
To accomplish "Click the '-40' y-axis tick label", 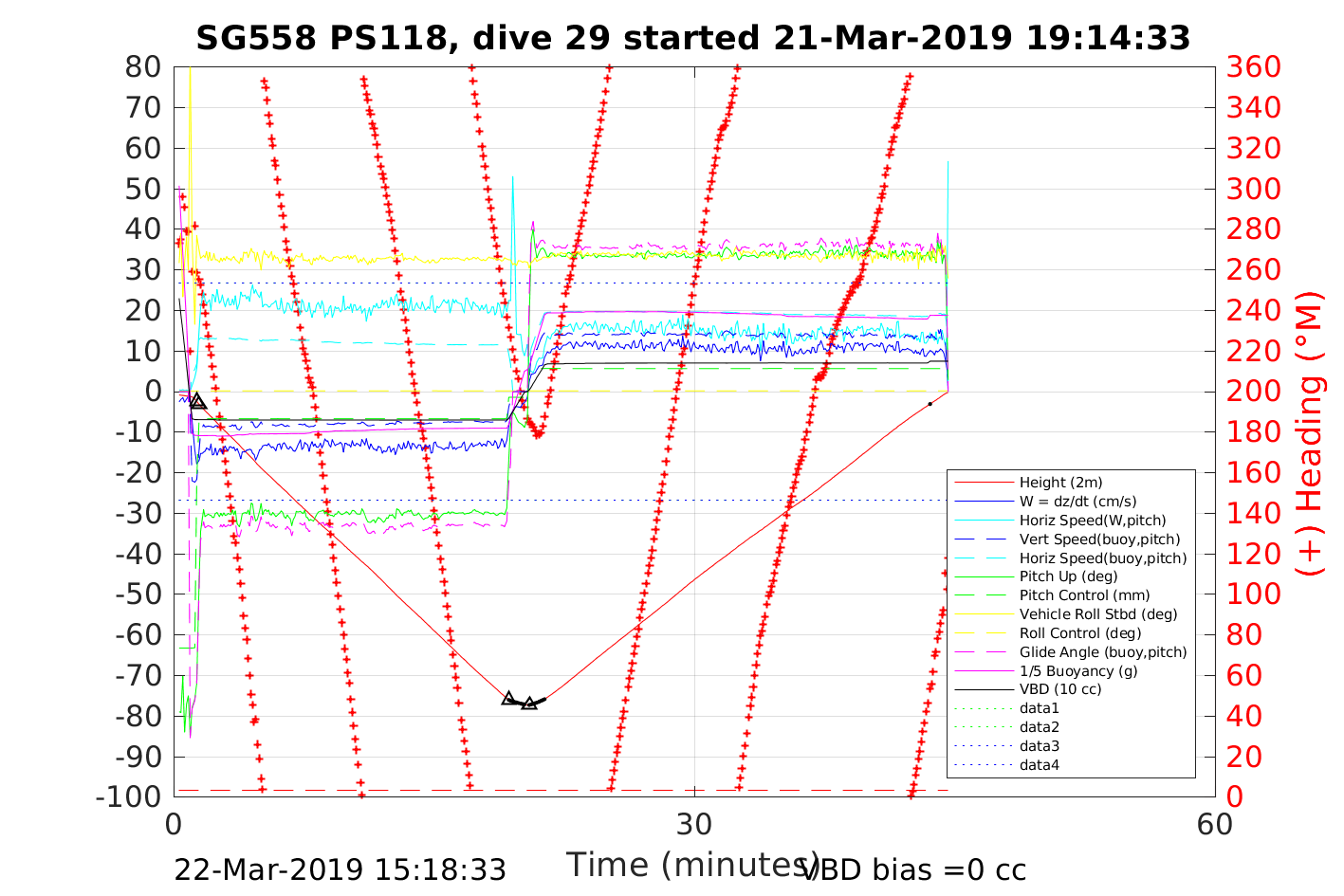I will tap(138, 554).
